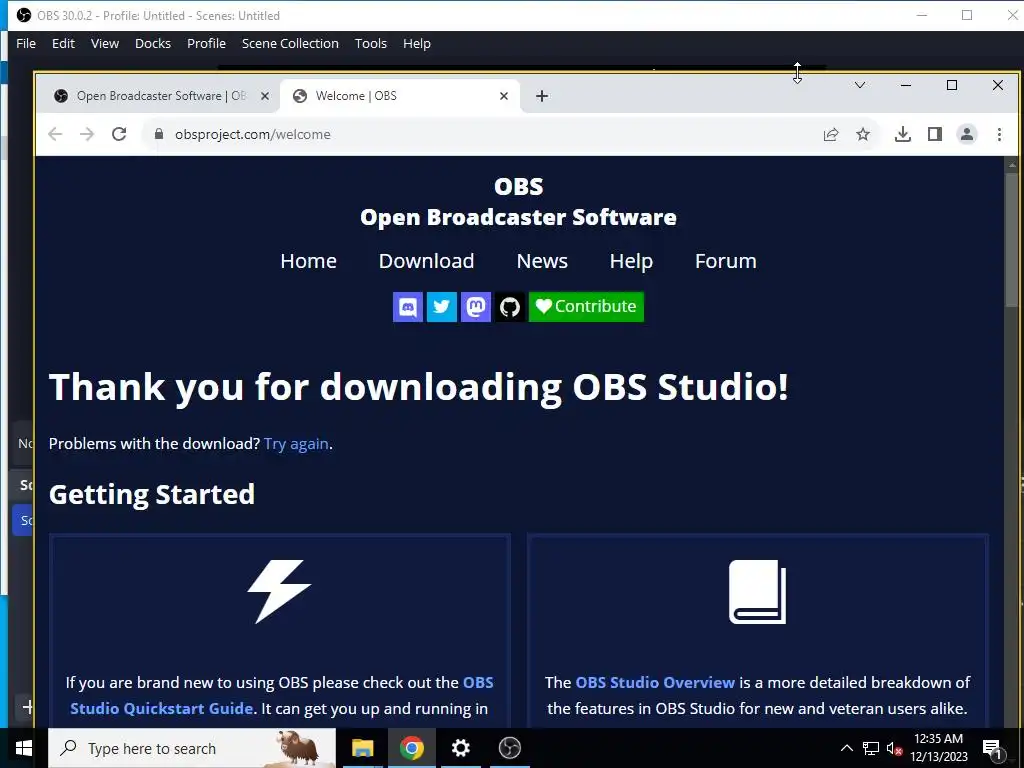
Task: Open the Mastodon icon link
Action: tap(475, 306)
